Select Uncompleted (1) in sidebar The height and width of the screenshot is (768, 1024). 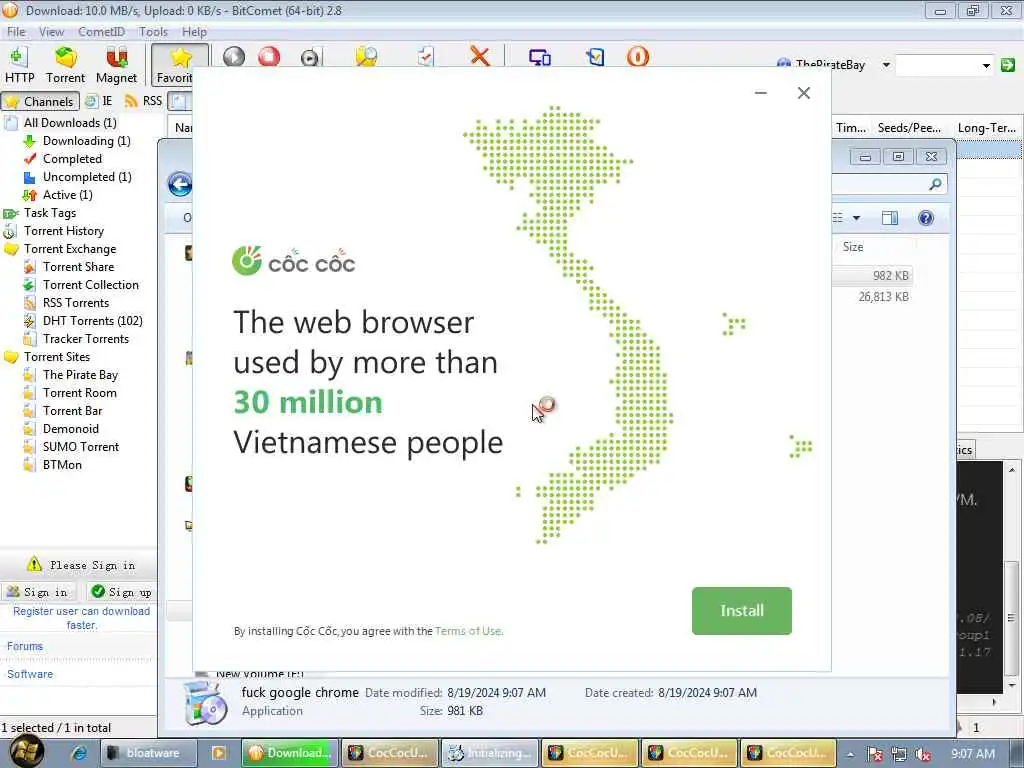pyautogui.click(x=87, y=177)
